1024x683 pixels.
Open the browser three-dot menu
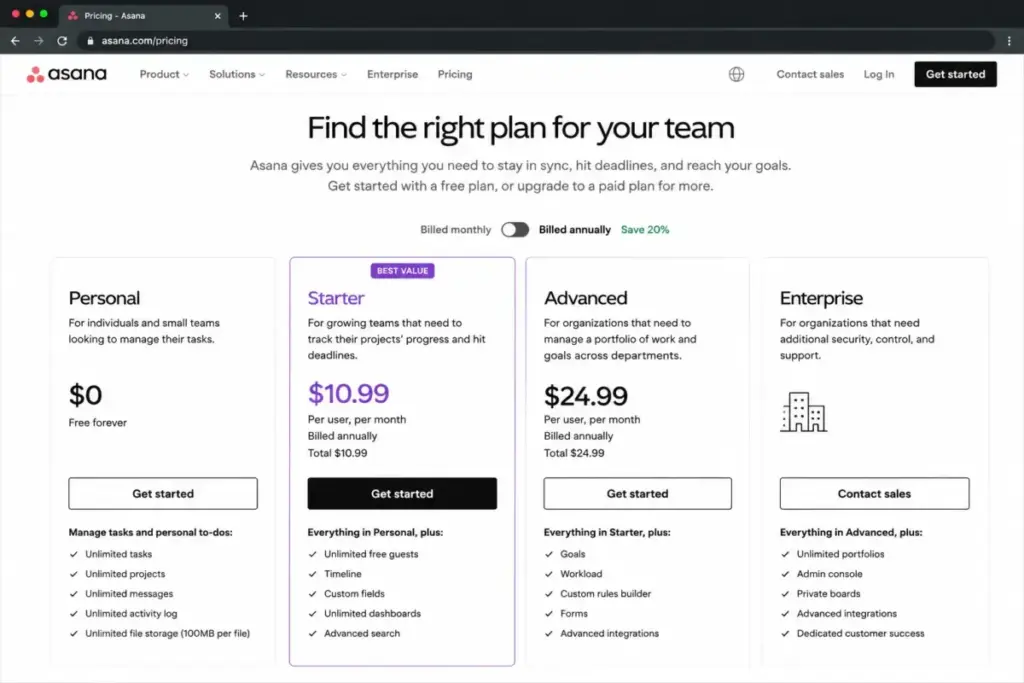pyautogui.click(x=1009, y=40)
